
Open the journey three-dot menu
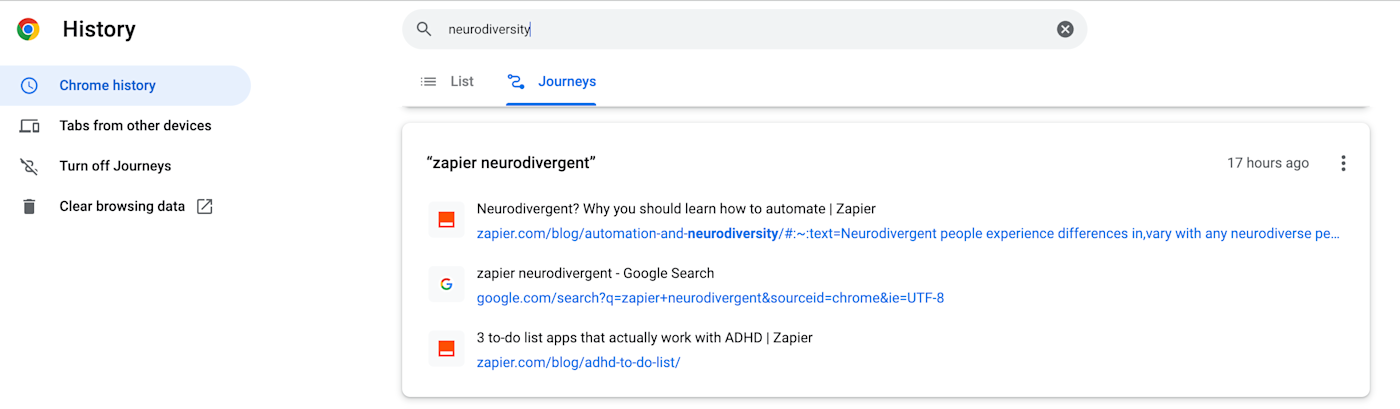coord(1343,163)
